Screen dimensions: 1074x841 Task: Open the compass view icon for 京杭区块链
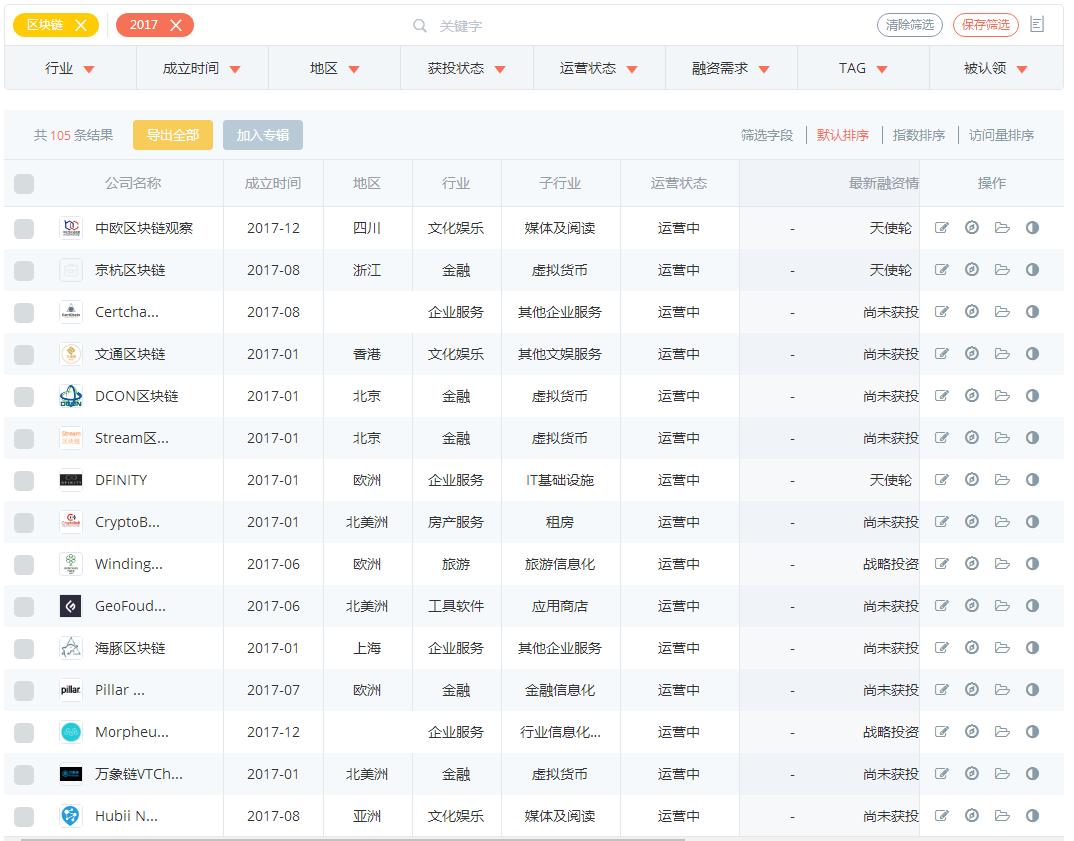[x=971, y=269]
